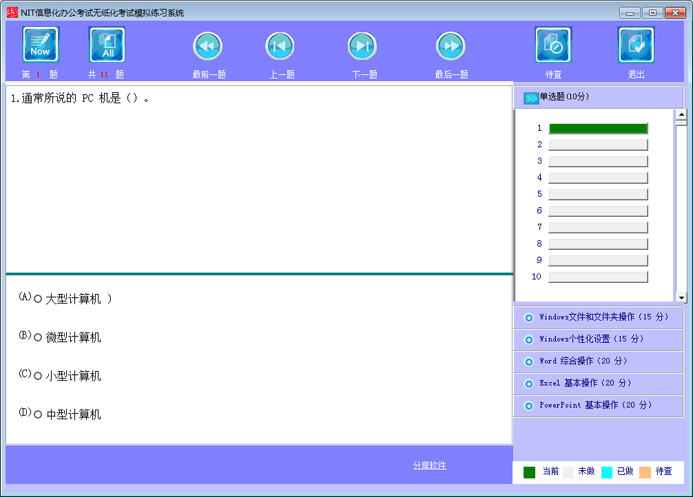Minimize the exam window
Image resolution: width=693 pixels, height=497 pixels.
[x=630, y=13]
